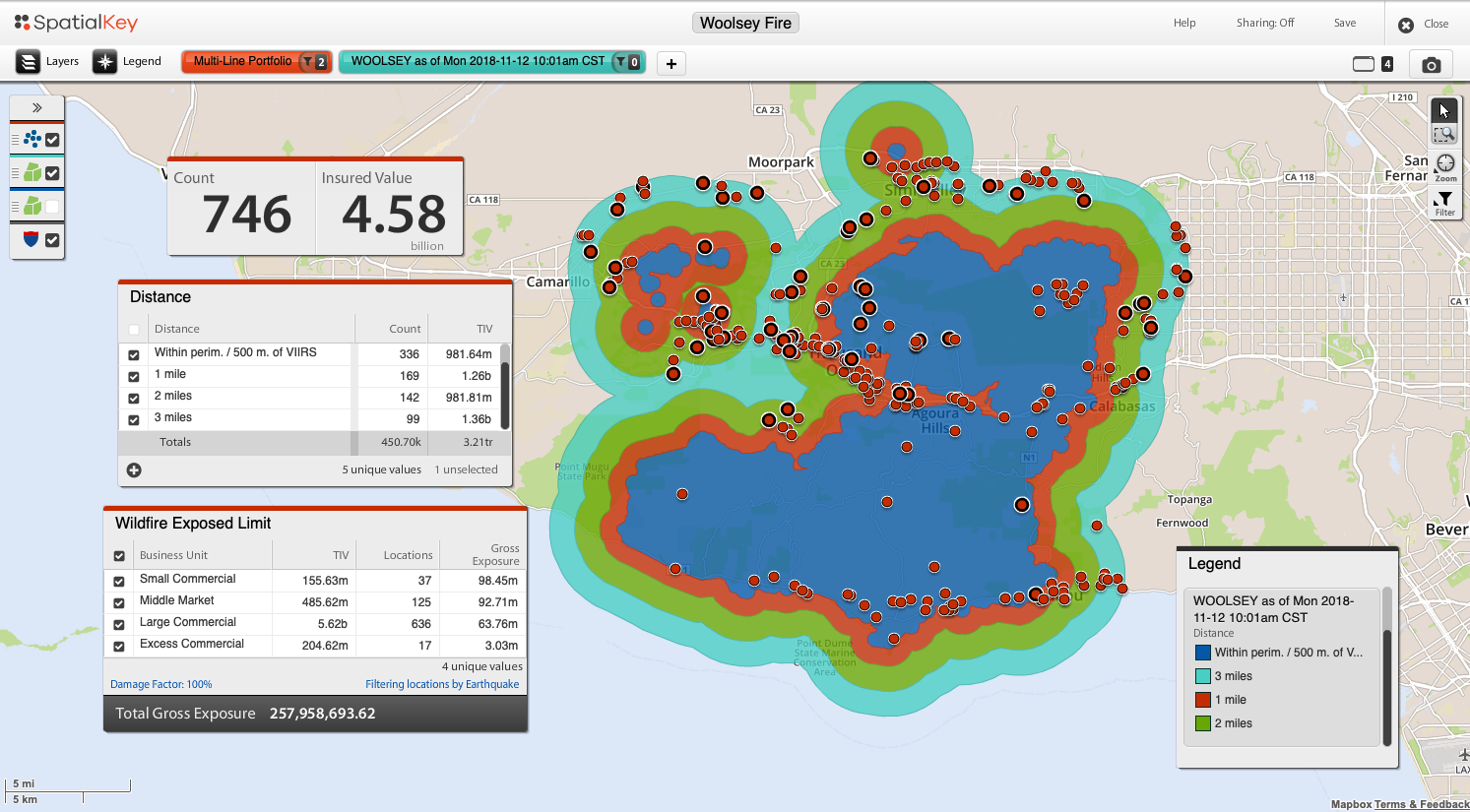Uncheck the Middle Market business unit checkbox
Image resolution: width=1470 pixels, height=812 pixels.
coord(119,602)
